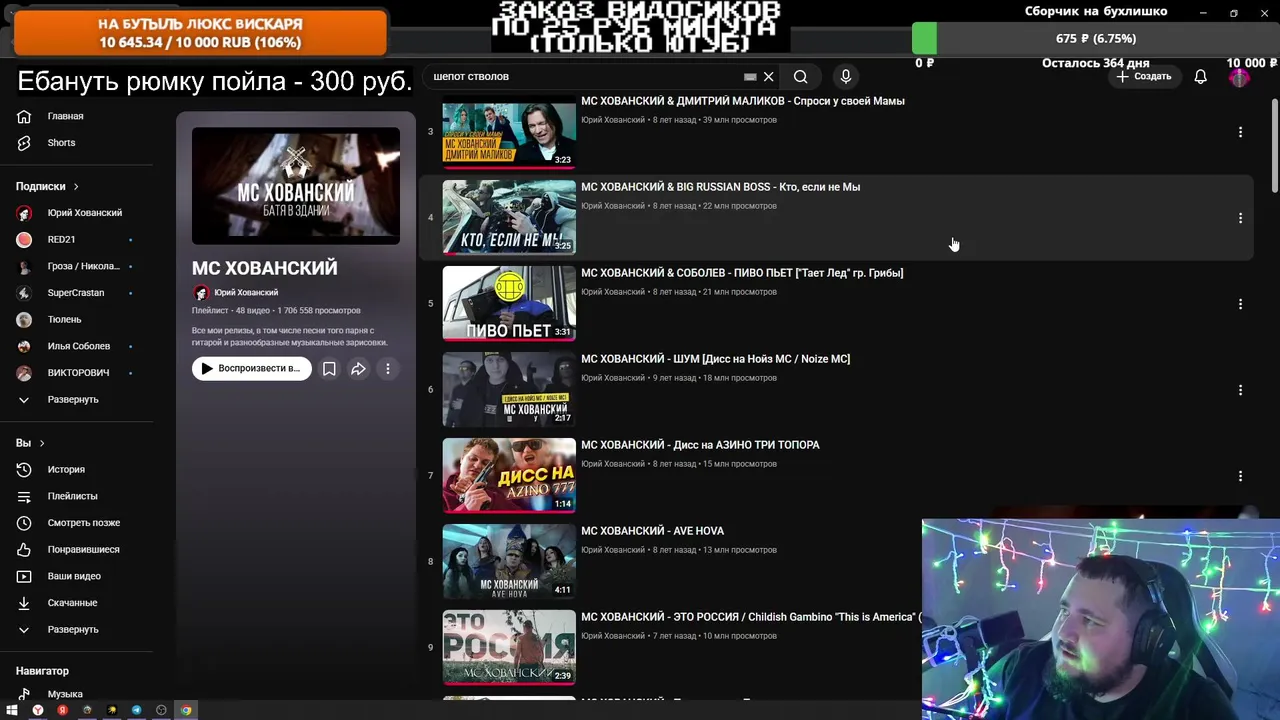Play the 'ПИВО ПЬЕТ' thumbnail
The width and height of the screenshot is (1280, 720).
pos(509,304)
